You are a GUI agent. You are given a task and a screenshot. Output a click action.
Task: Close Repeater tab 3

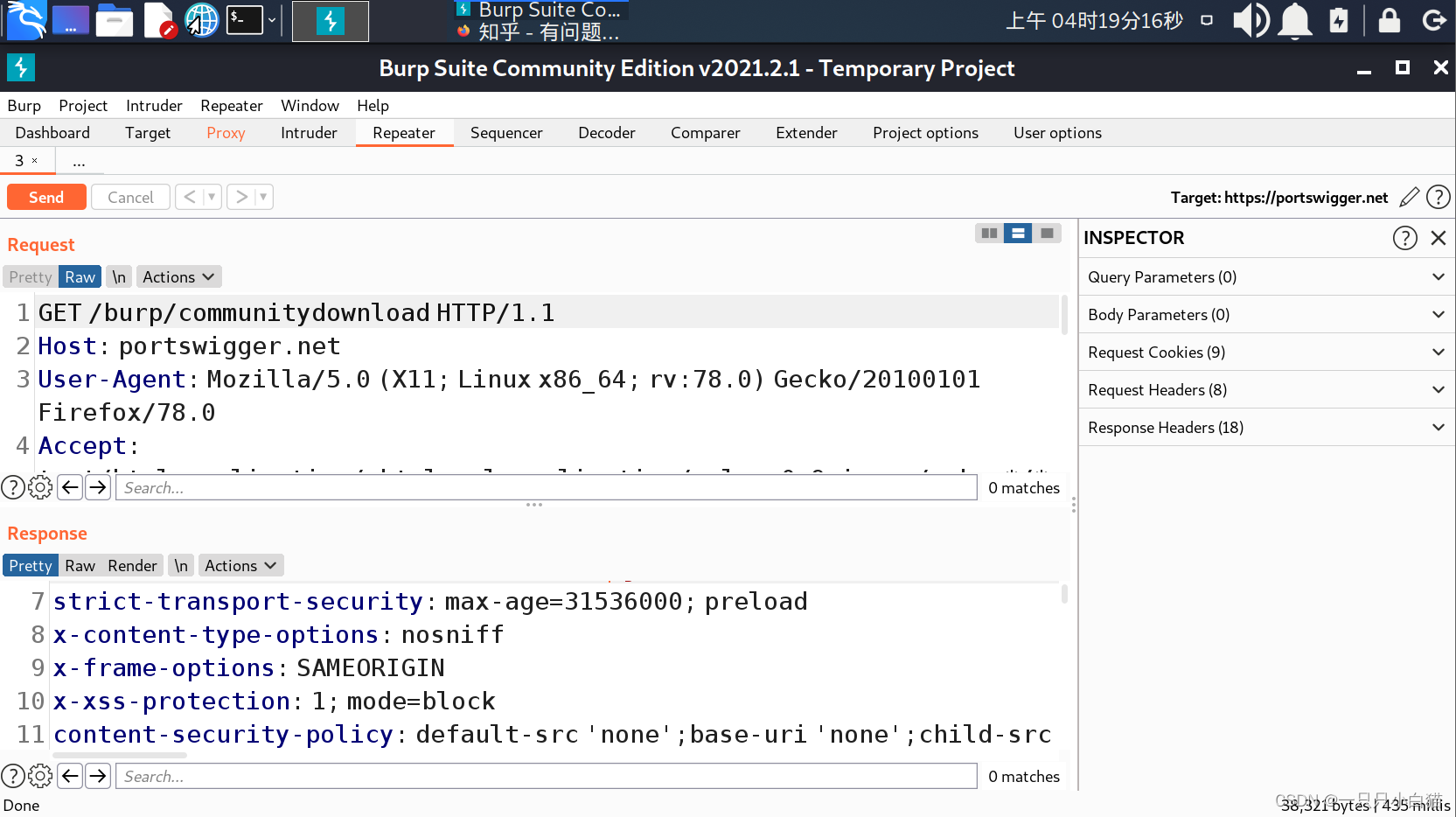click(x=35, y=161)
